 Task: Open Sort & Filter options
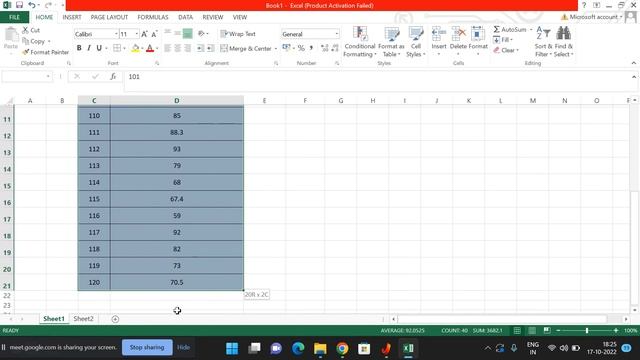[x=543, y=42]
